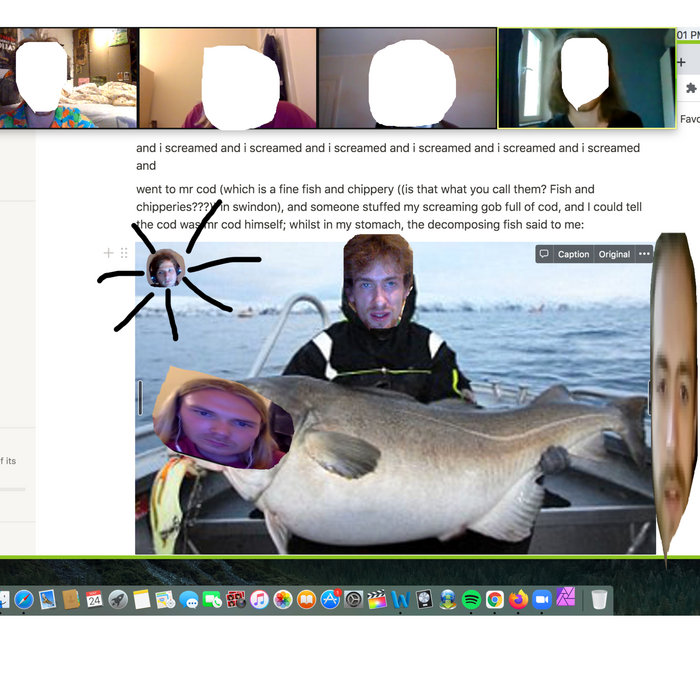Open Affinity Photo from the dock
700x700 pixels.
pos(566,600)
